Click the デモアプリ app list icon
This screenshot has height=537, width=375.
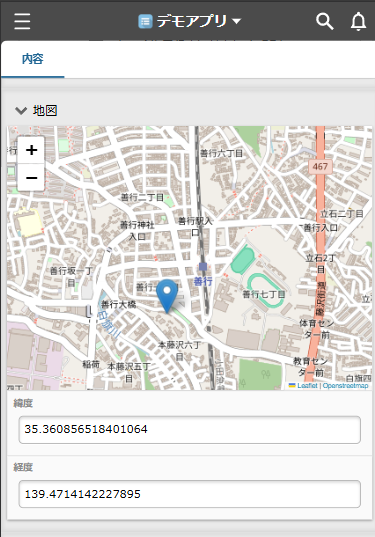(145, 22)
